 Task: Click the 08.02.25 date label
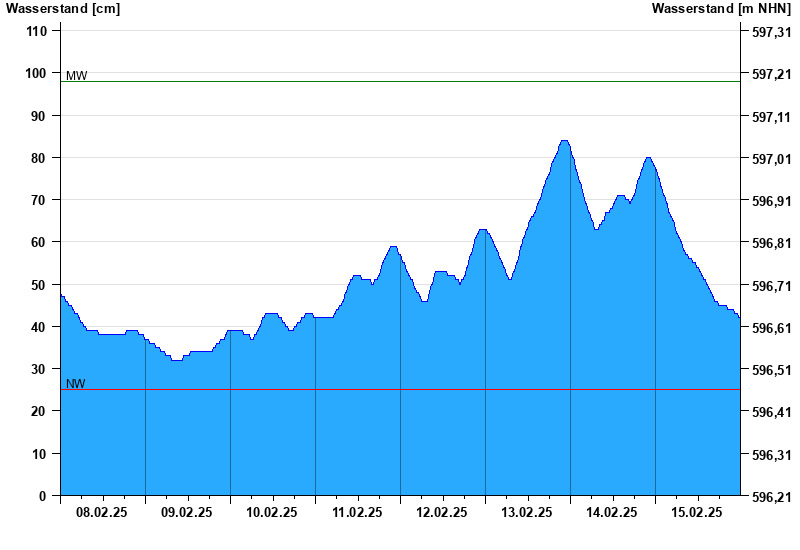tap(102, 512)
